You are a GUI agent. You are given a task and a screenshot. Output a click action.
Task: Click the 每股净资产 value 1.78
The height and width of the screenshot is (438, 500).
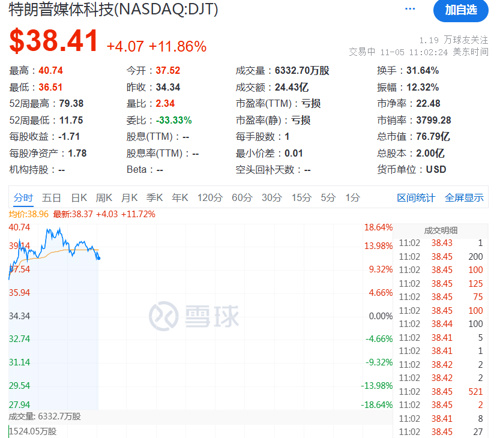coord(77,153)
